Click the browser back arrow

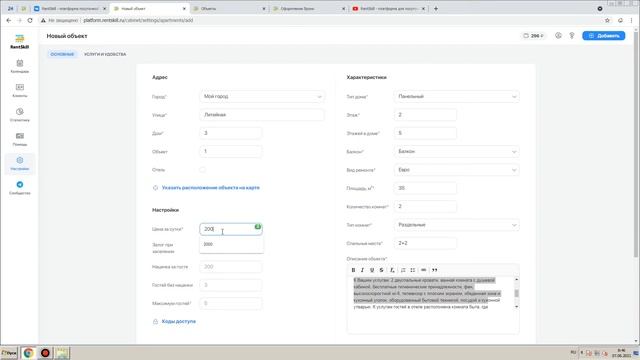[x=9, y=20]
